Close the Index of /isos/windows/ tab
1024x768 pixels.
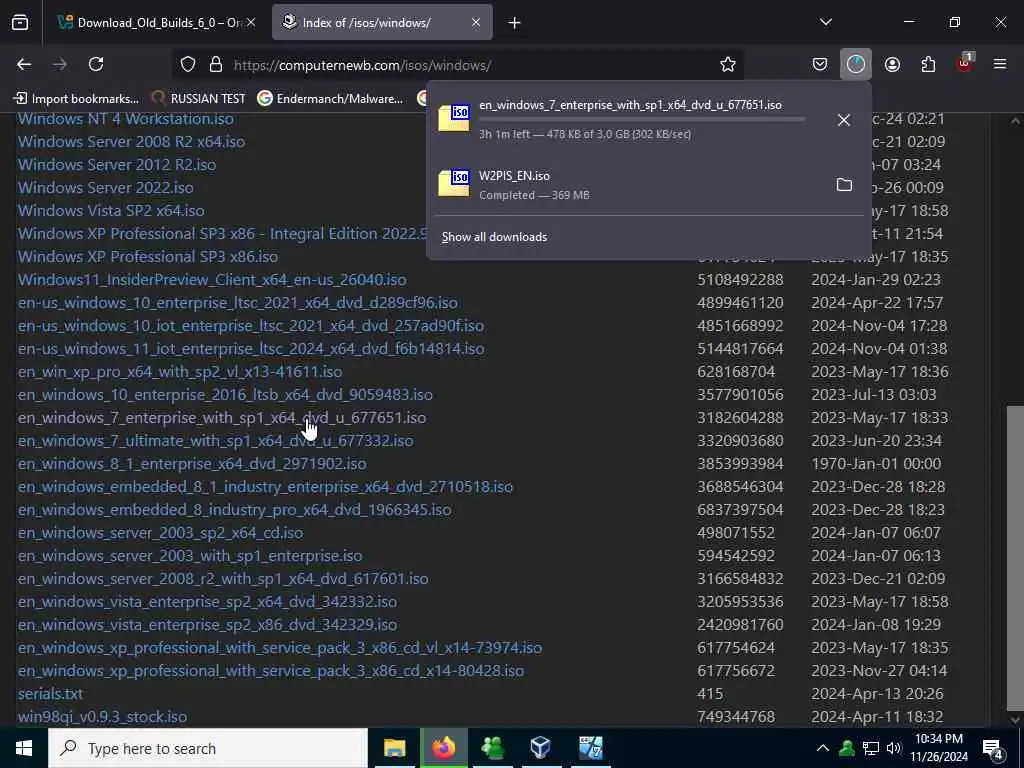(x=475, y=23)
